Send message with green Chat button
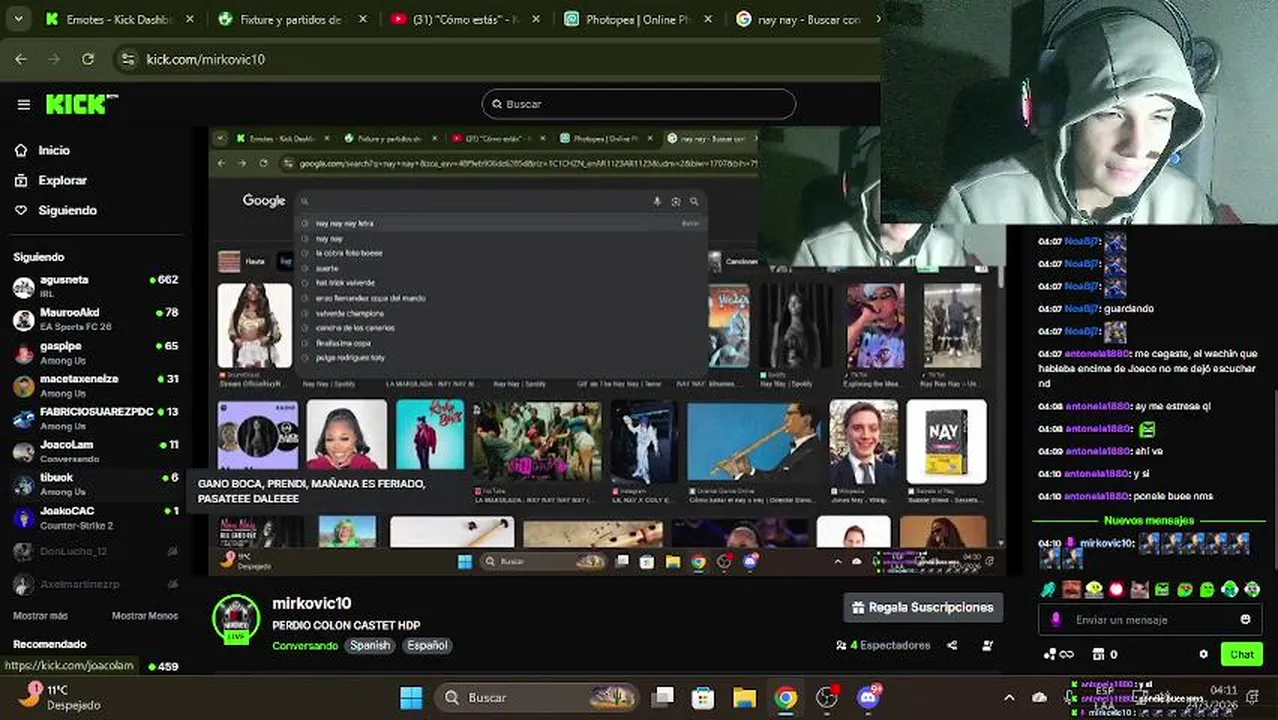1278x720 pixels. tap(1241, 654)
